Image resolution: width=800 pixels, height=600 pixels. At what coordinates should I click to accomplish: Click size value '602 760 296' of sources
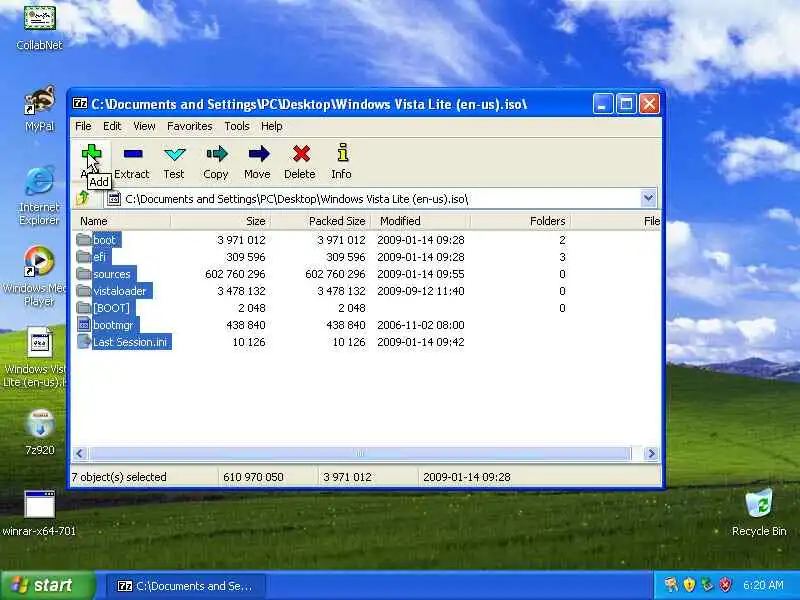tap(235, 274)
